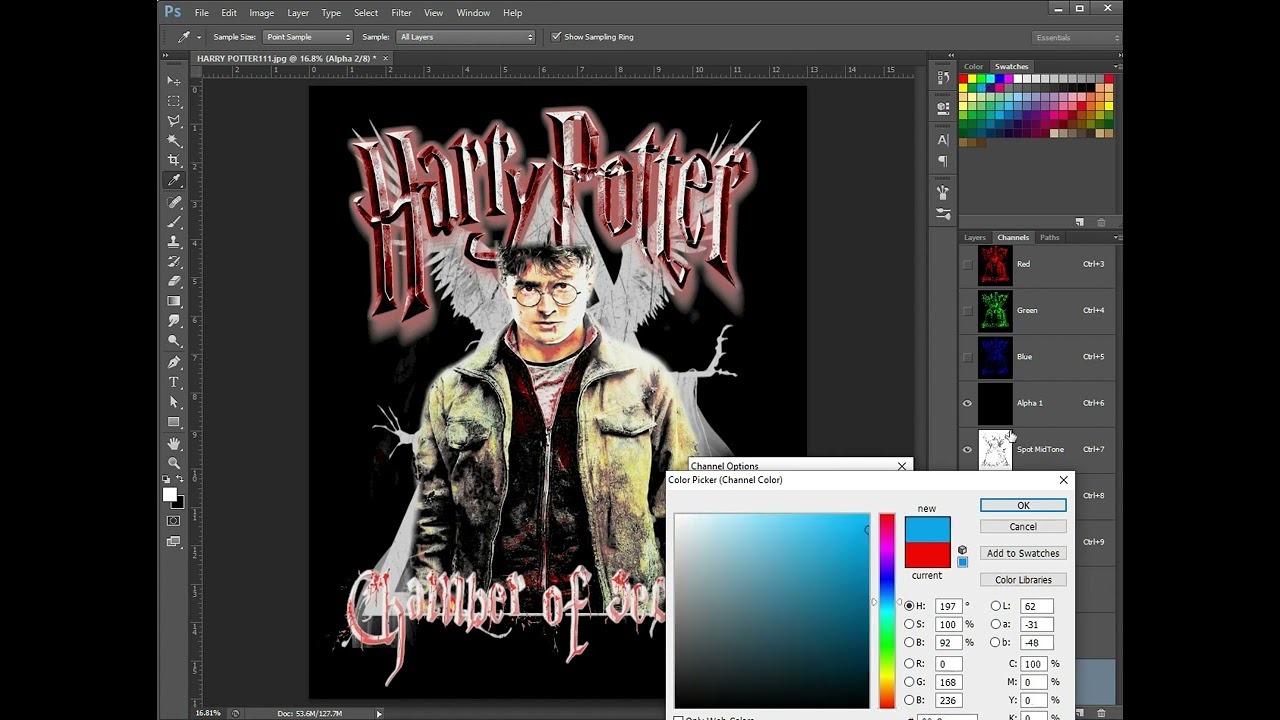
Task: Change screen mode icon in toolbox
Action: (174, 542)
